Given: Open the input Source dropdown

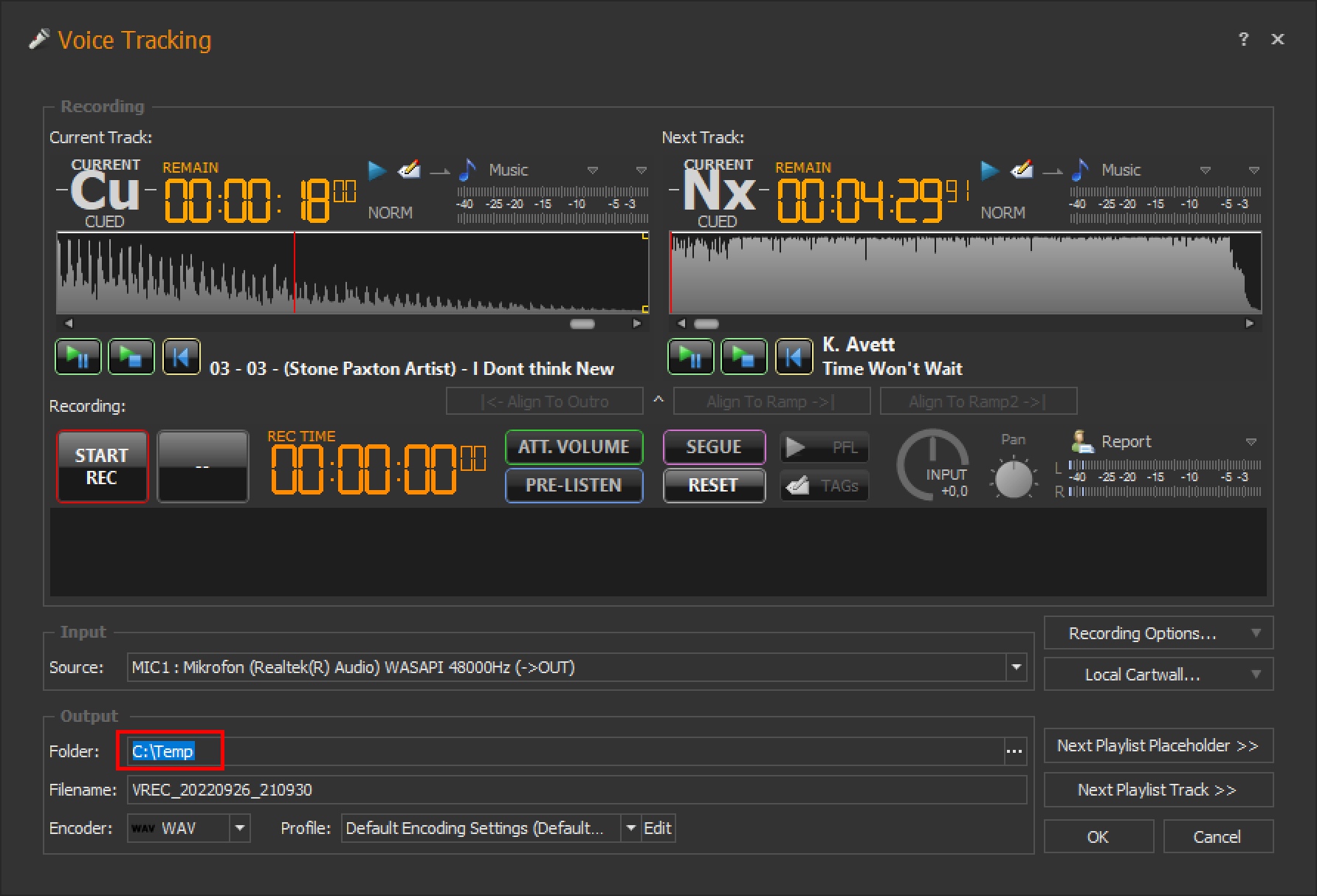Looking at the screenshot, I should tap(1017, 667).
